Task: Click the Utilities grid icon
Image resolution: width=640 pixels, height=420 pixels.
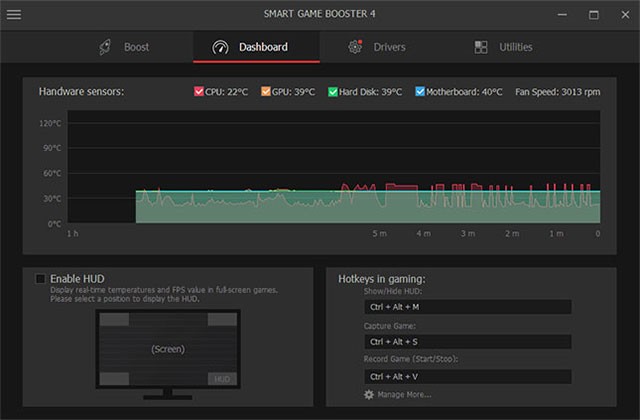Action: tap(481, 47)
